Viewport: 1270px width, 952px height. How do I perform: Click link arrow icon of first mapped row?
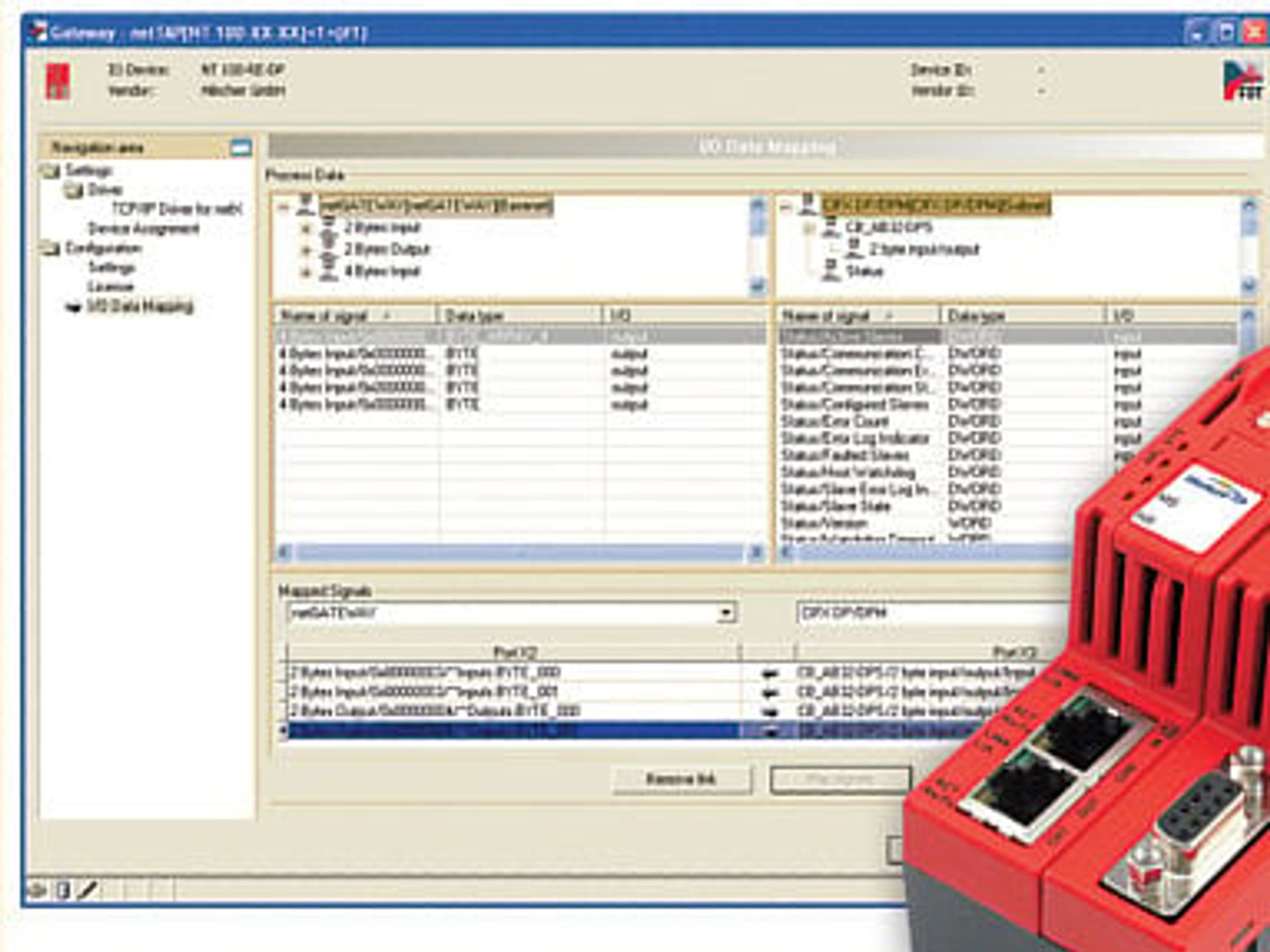(x=770, y=674)
